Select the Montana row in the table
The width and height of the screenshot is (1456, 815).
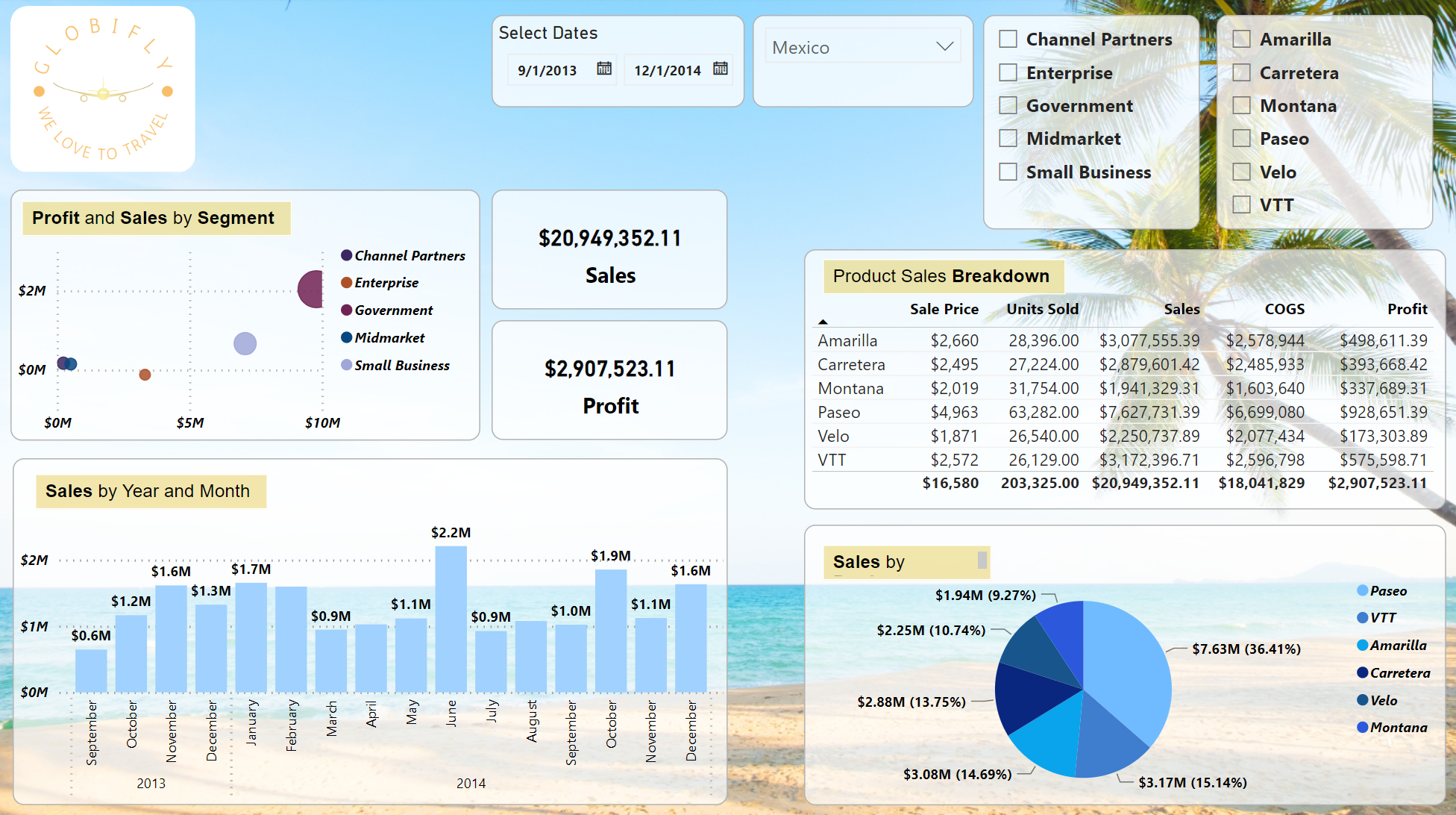point(1122,388)
